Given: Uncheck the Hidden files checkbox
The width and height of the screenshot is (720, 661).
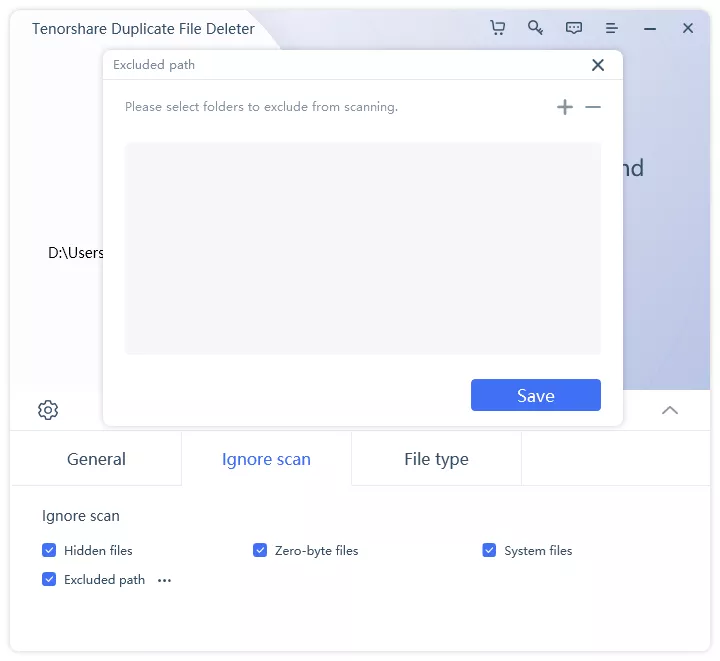Looking at the screenshot, I should click(49, 550).
